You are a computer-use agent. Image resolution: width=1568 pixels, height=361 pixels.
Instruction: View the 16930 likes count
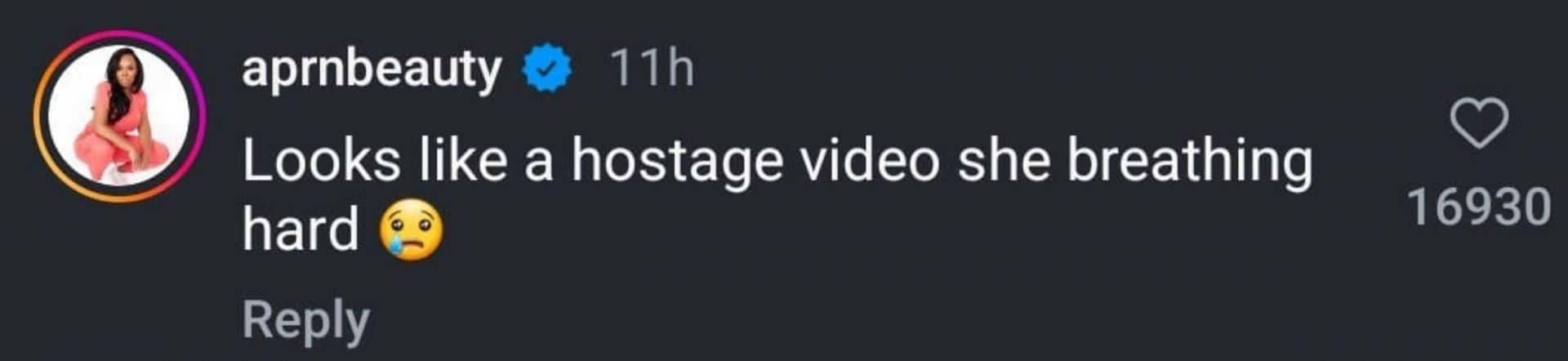[x=1479, y=207]
